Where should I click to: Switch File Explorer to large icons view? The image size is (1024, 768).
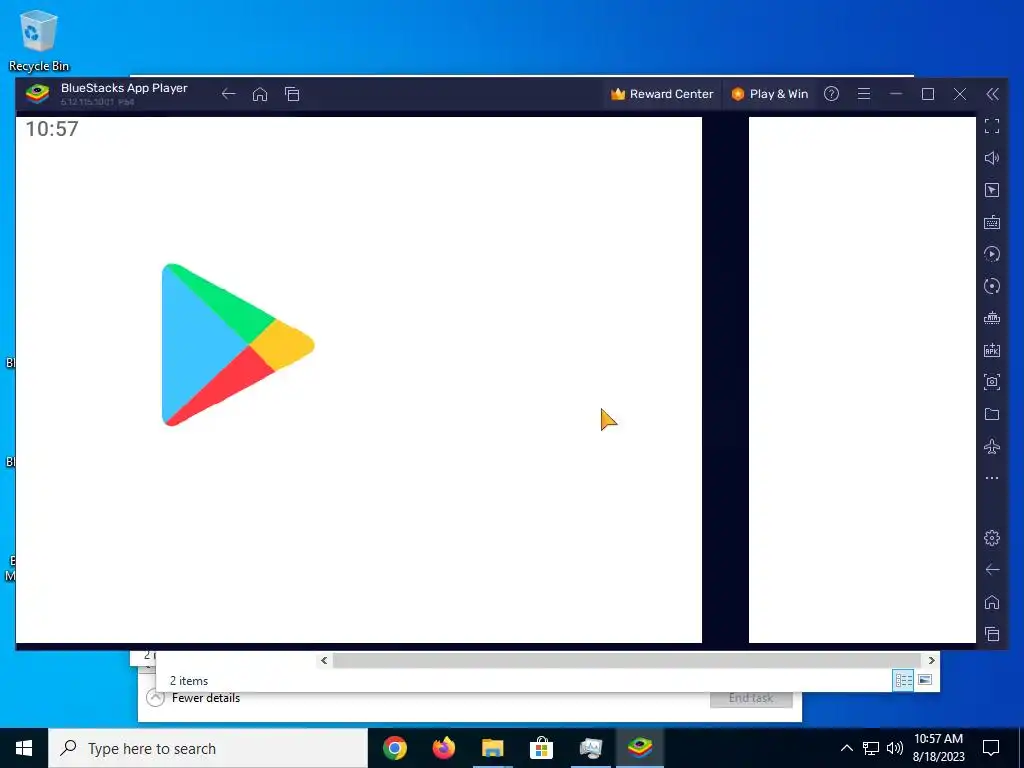(x=925, y=680)
